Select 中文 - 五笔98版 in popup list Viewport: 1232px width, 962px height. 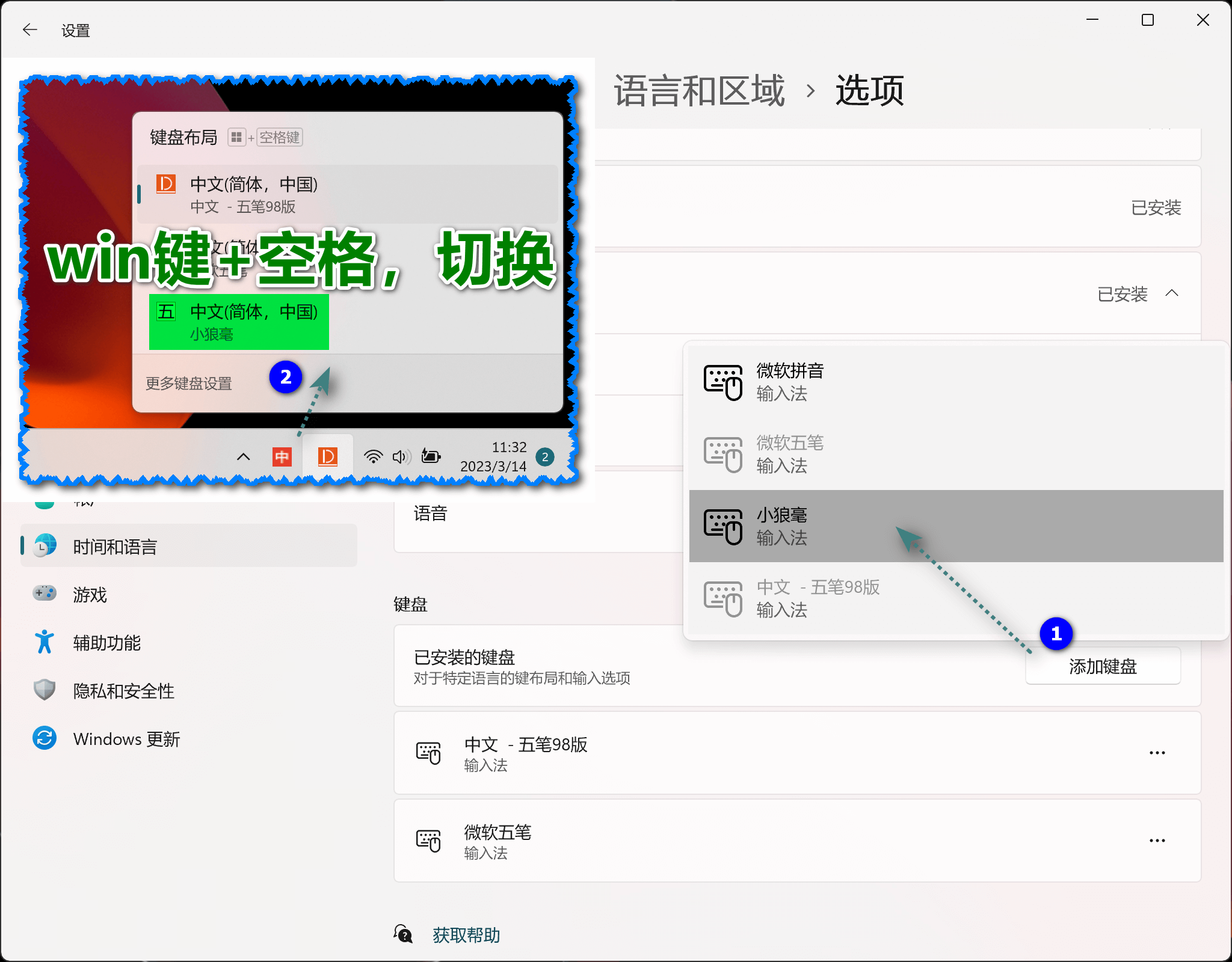coord(956,598)
